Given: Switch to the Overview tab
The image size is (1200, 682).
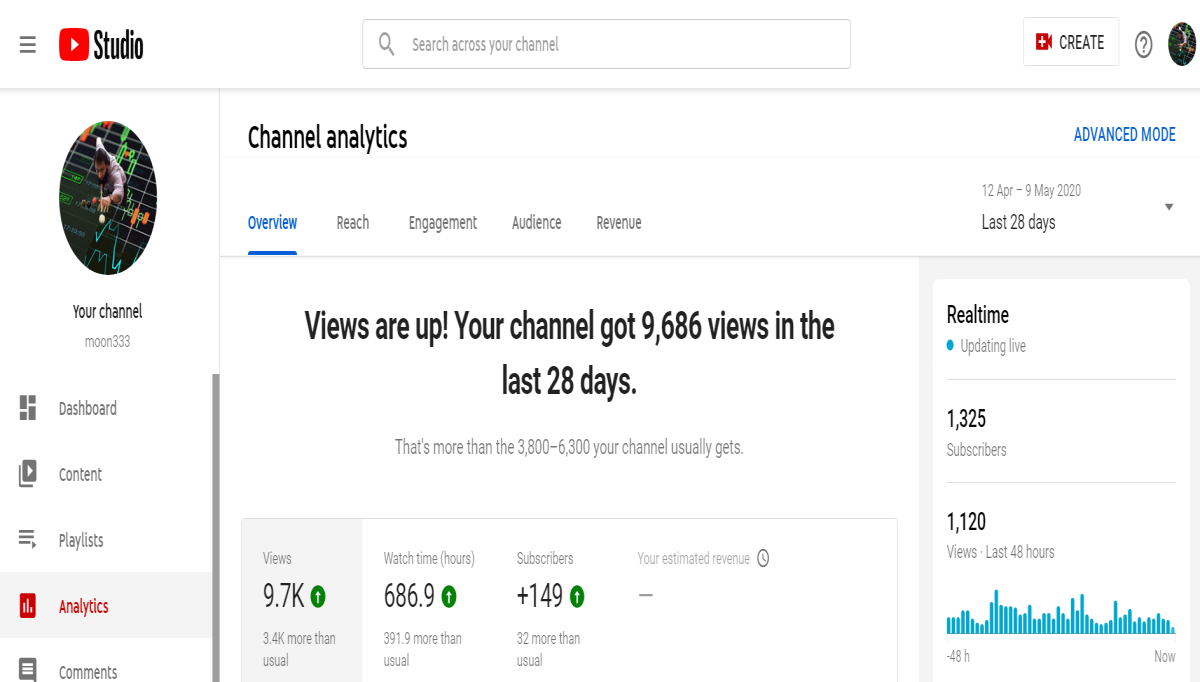Looking at the screenshot, I should [272, 222].
